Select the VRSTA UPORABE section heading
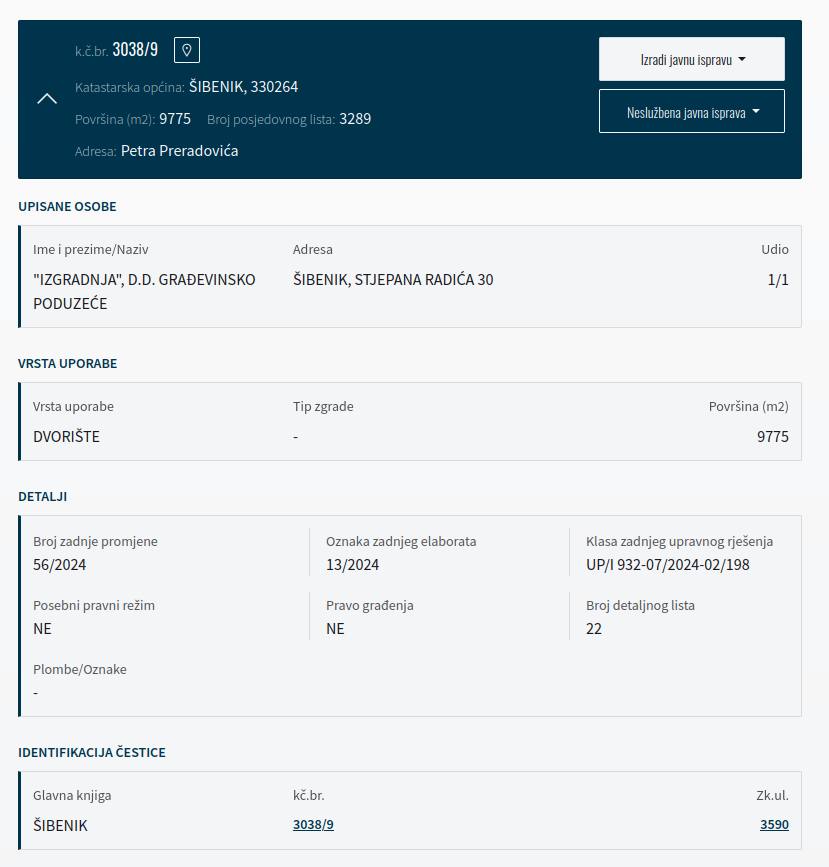 (x=67, y=364)
